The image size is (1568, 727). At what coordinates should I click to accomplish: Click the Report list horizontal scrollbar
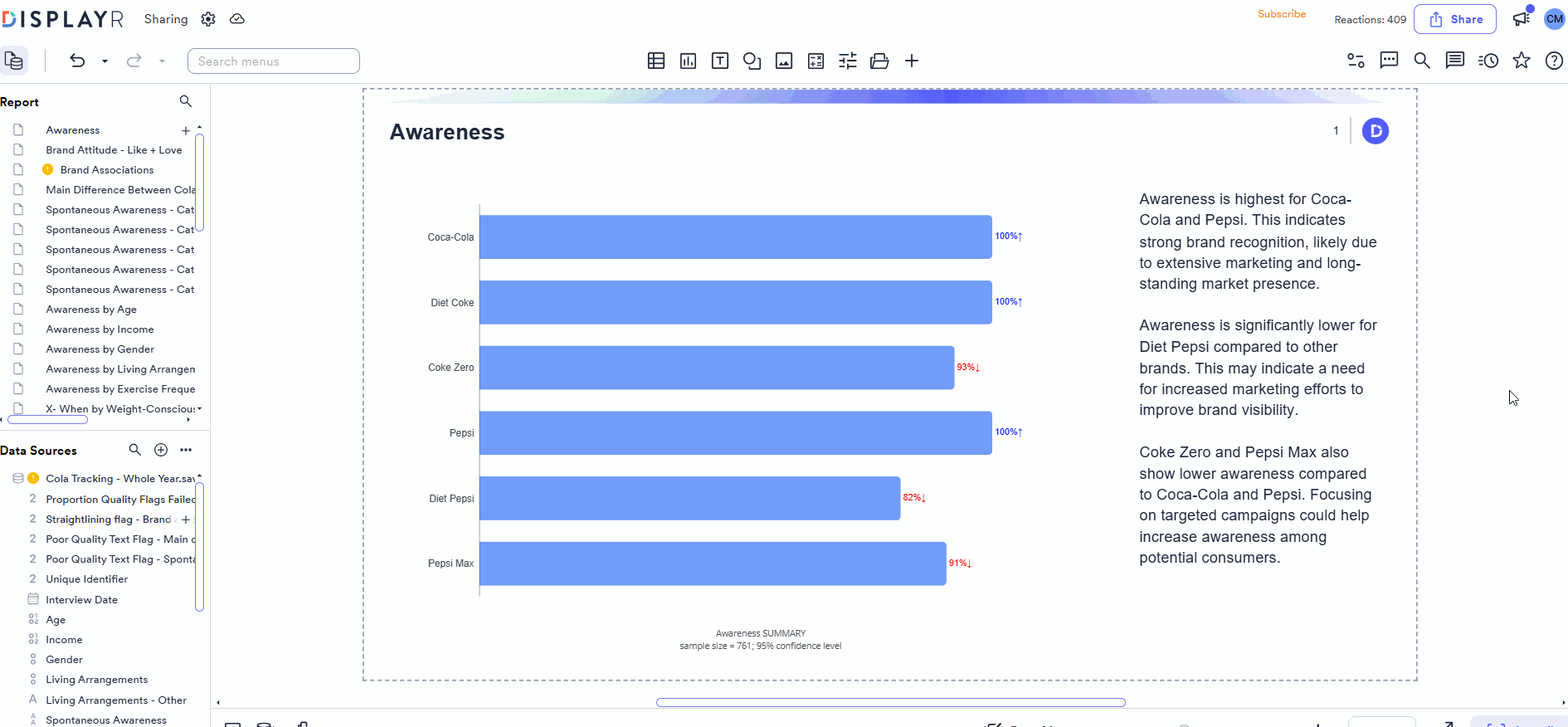tap(47, 420)
